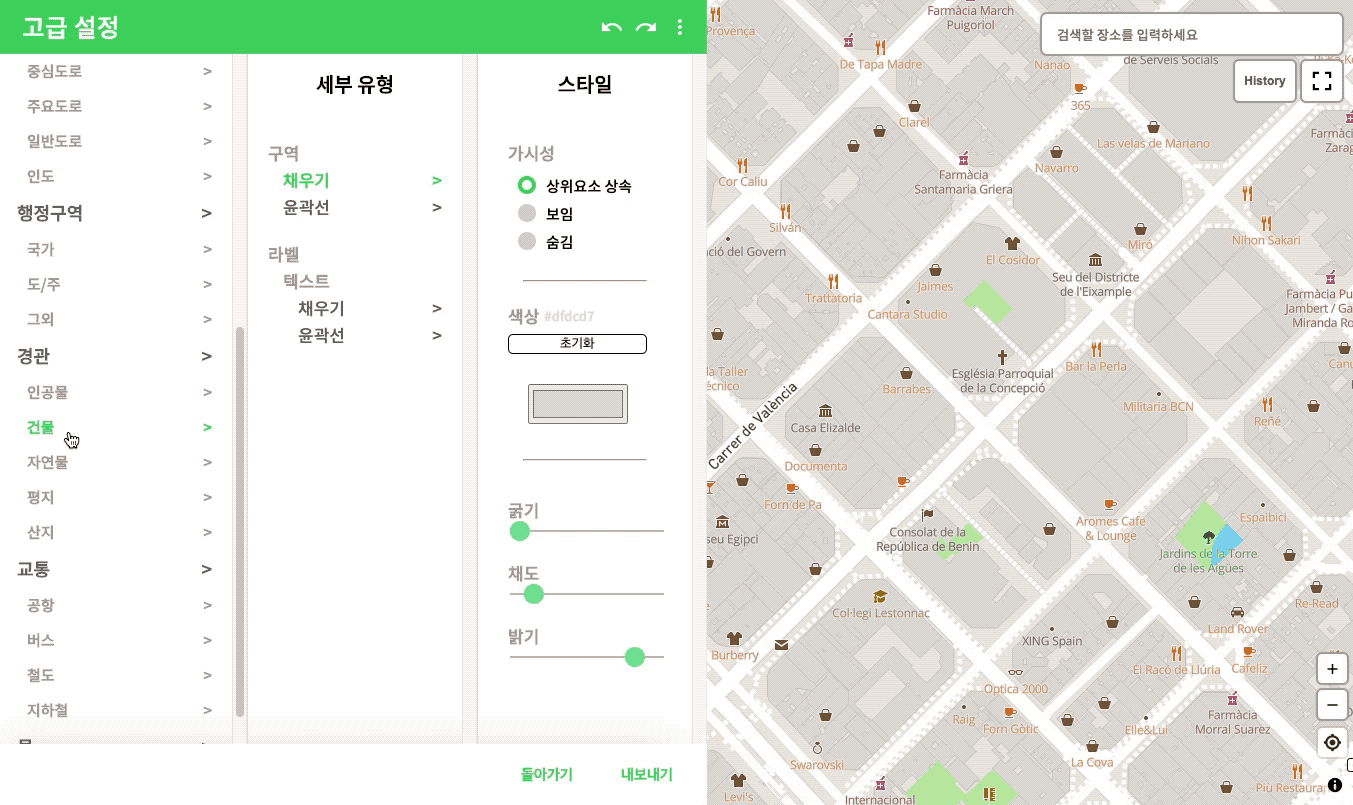Click the museum icon at Casa Elizalde
The image size is (1353, 805).
[x=825, y=411]
